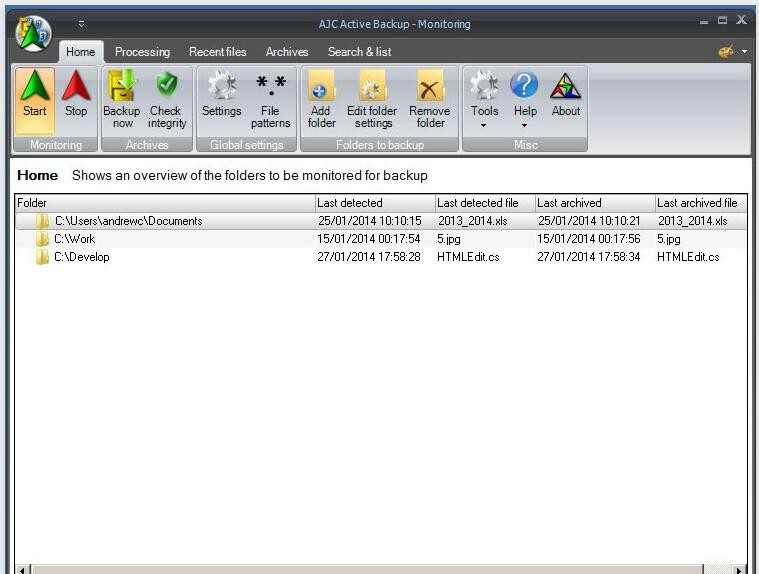Open the Archives tab
Screen dimensions: 759x574
point(287,52)
